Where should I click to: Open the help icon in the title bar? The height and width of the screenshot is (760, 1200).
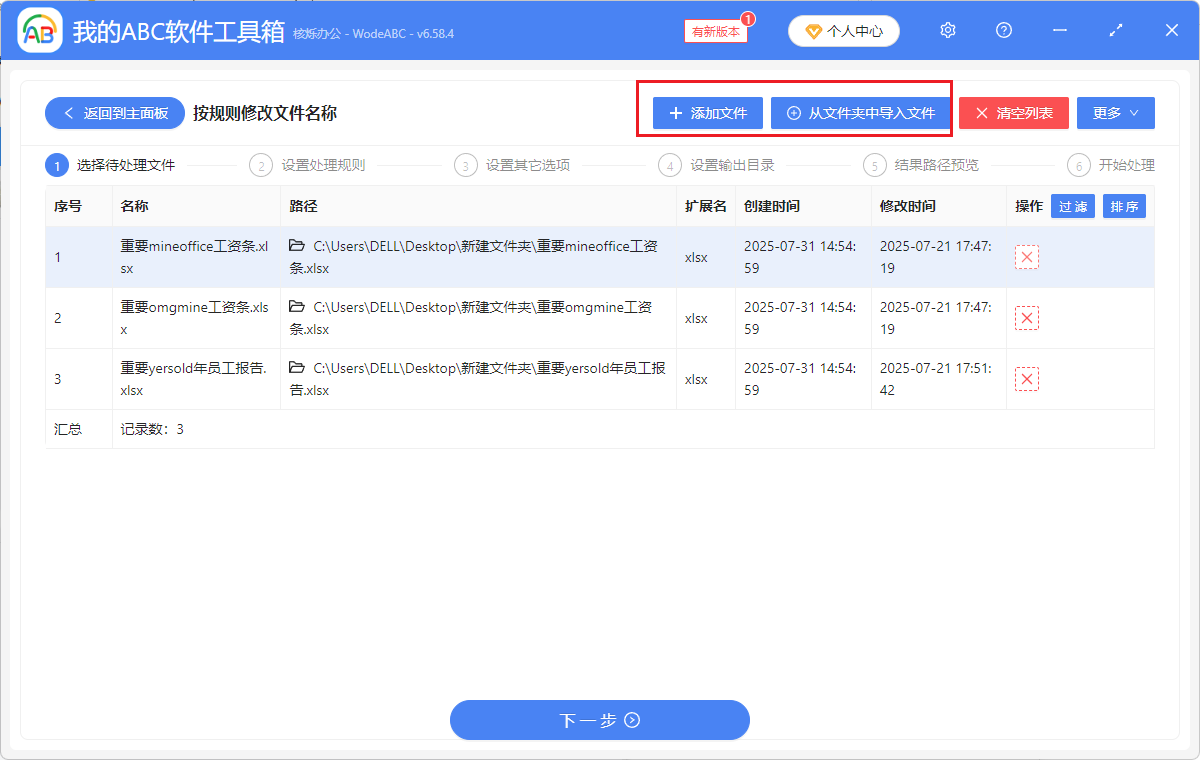[1003, 30]
